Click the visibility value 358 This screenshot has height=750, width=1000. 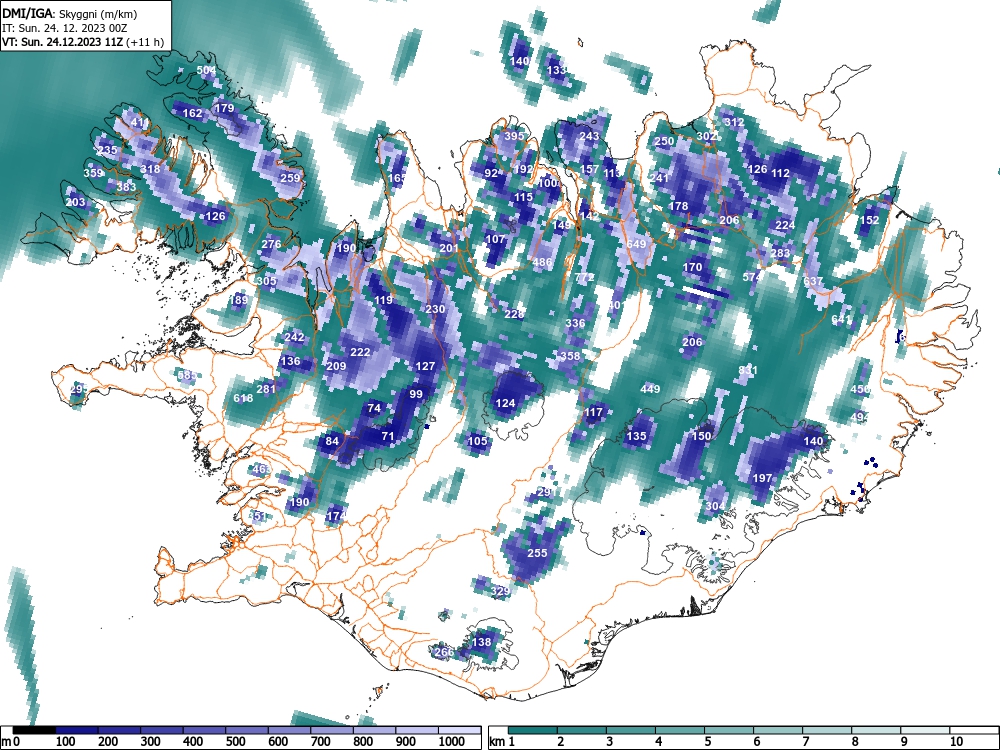coord(570,356)
